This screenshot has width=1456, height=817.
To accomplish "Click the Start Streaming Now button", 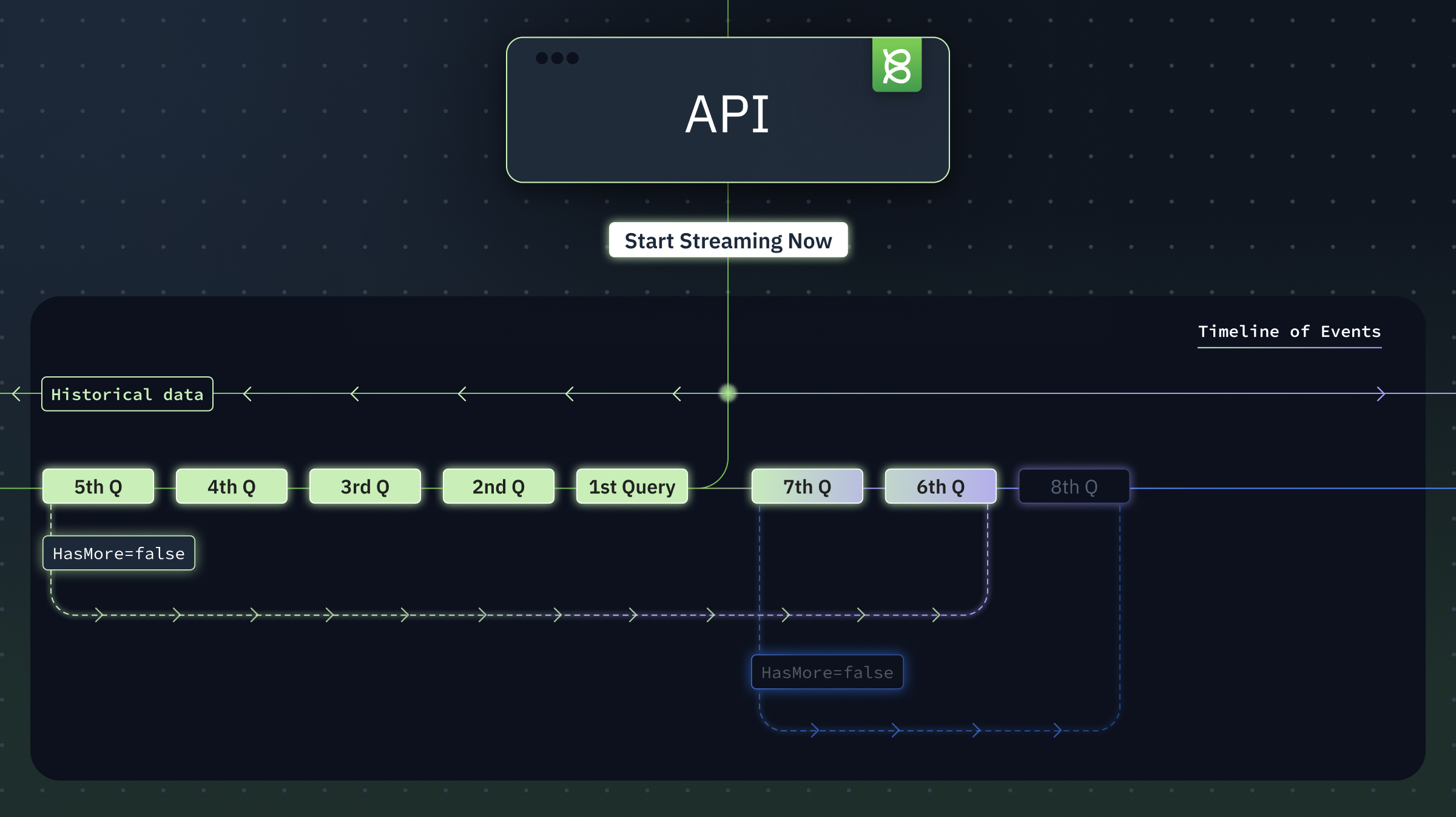I will pyautogui.click(x=728, y=240).
